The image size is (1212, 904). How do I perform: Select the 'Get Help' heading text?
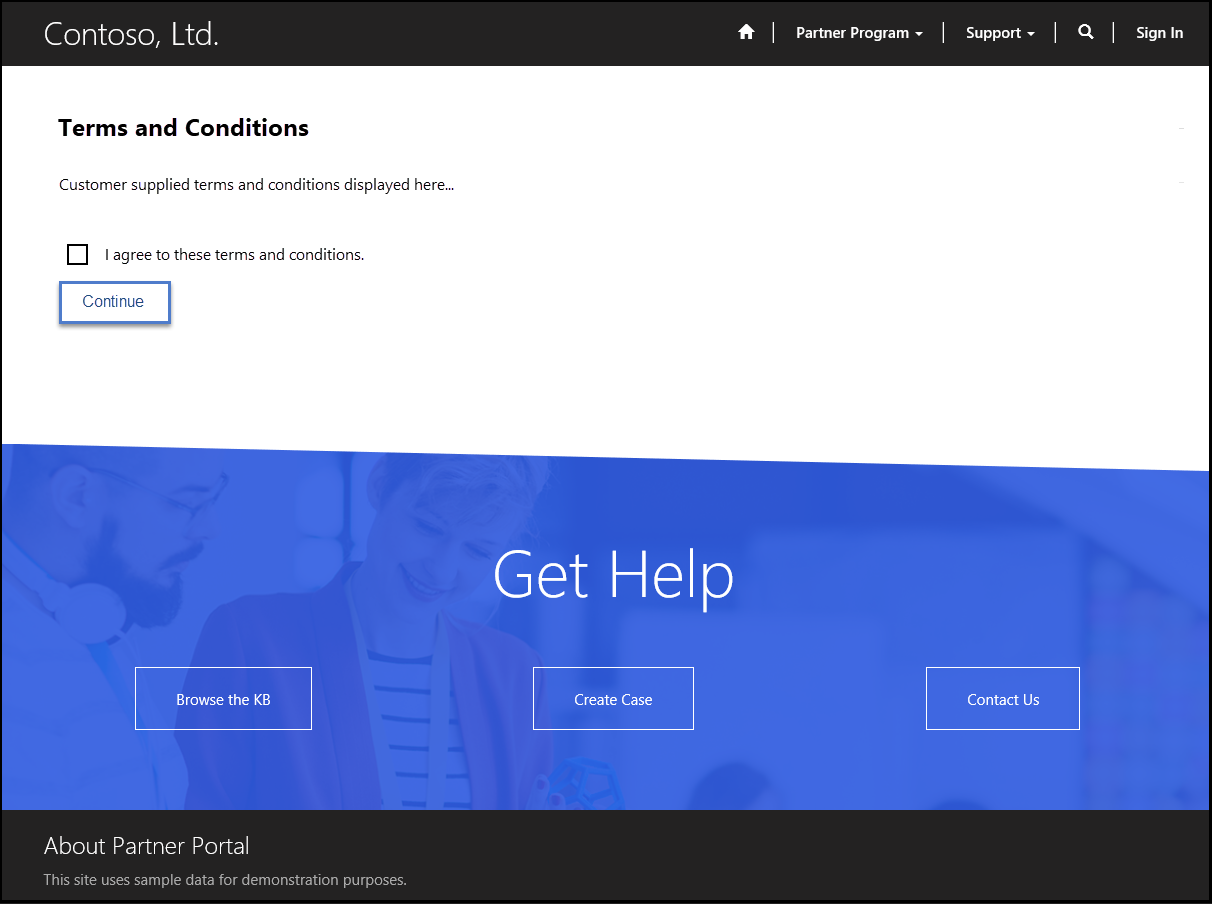click(x=614, y=575)
